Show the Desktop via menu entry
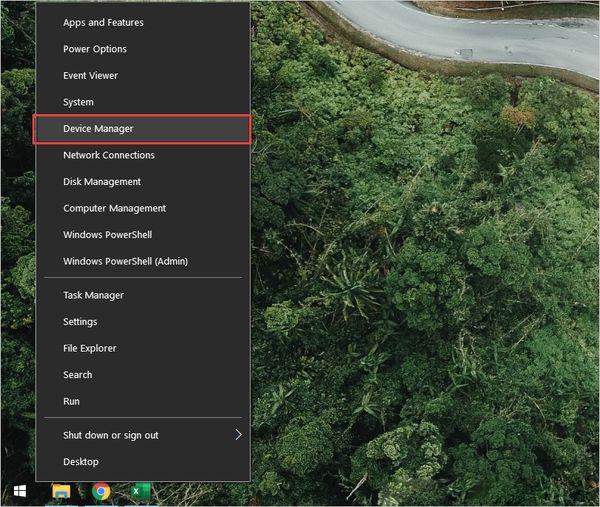600x507 pixels. click(81, 462)
